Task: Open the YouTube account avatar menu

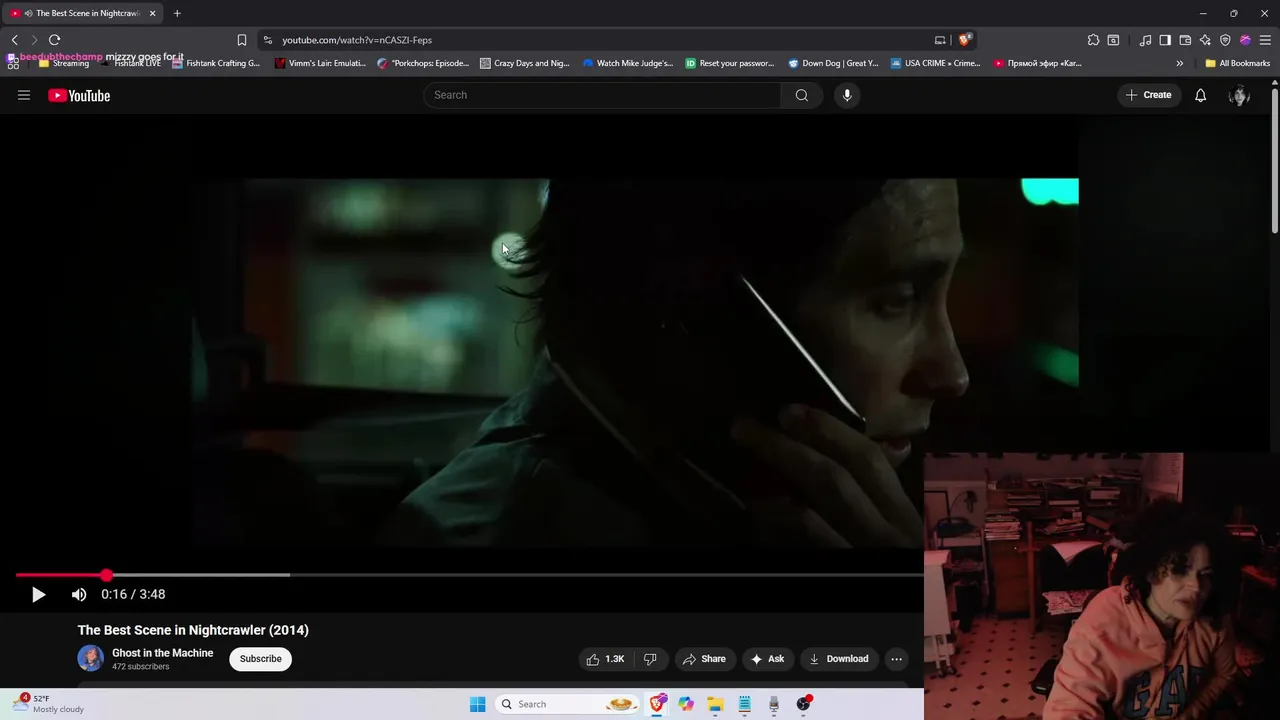Action: pos(1239,95)
